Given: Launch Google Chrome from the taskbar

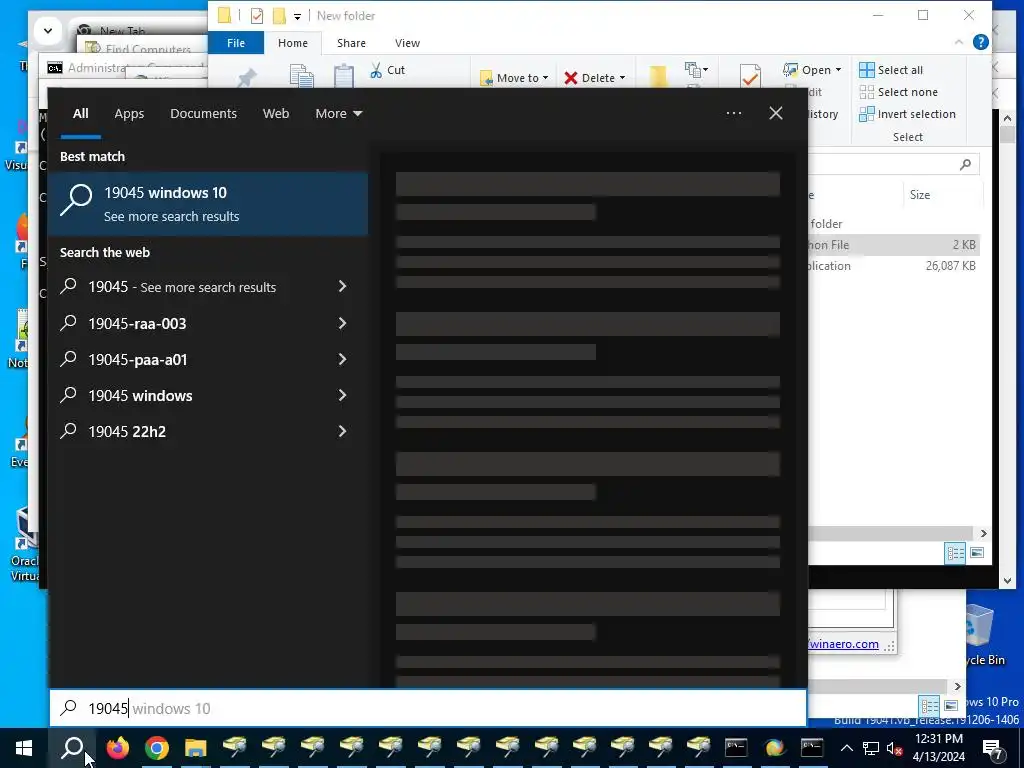Looking at the screenshot, I should [x=157, y=747].
